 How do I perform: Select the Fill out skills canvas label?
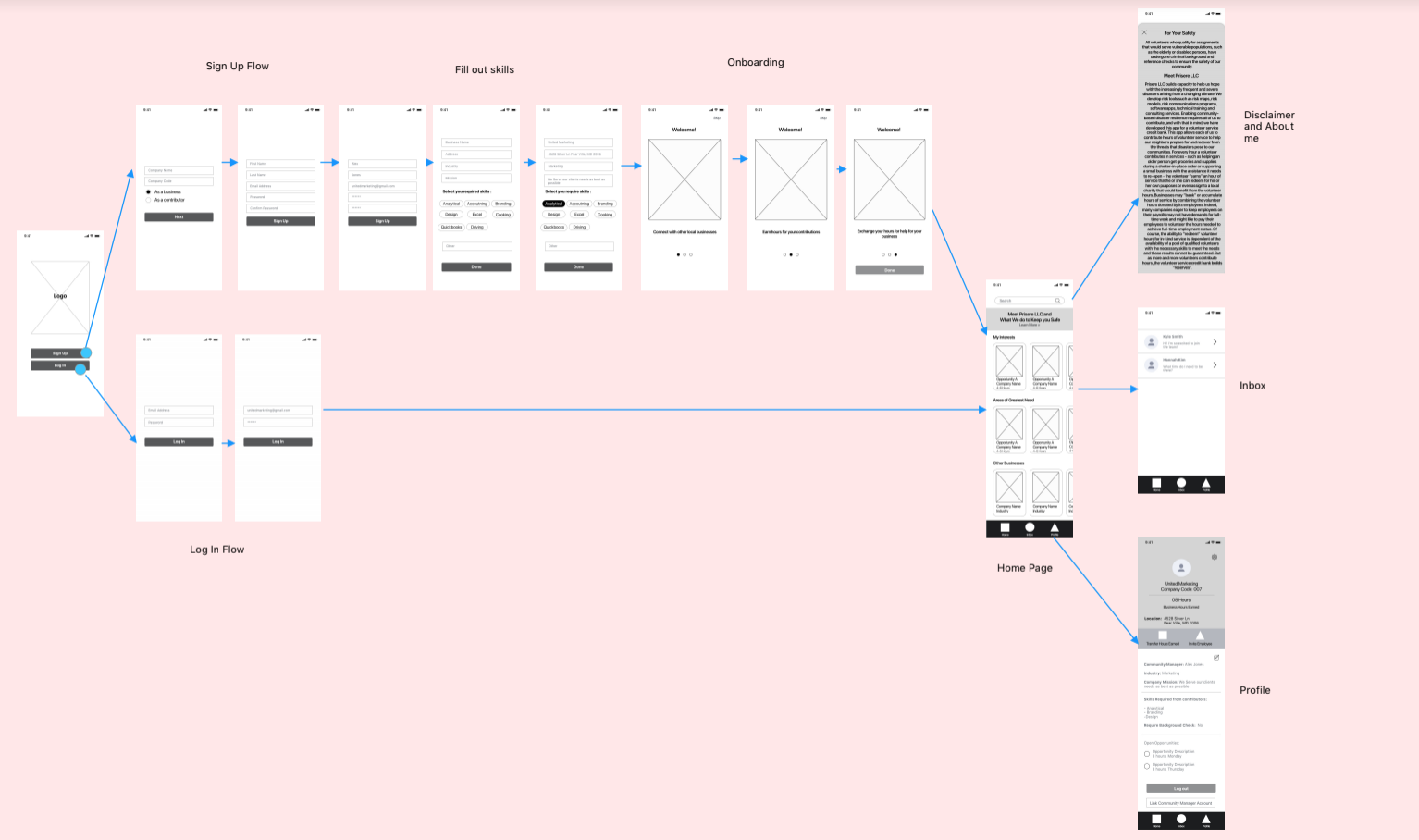485,69
